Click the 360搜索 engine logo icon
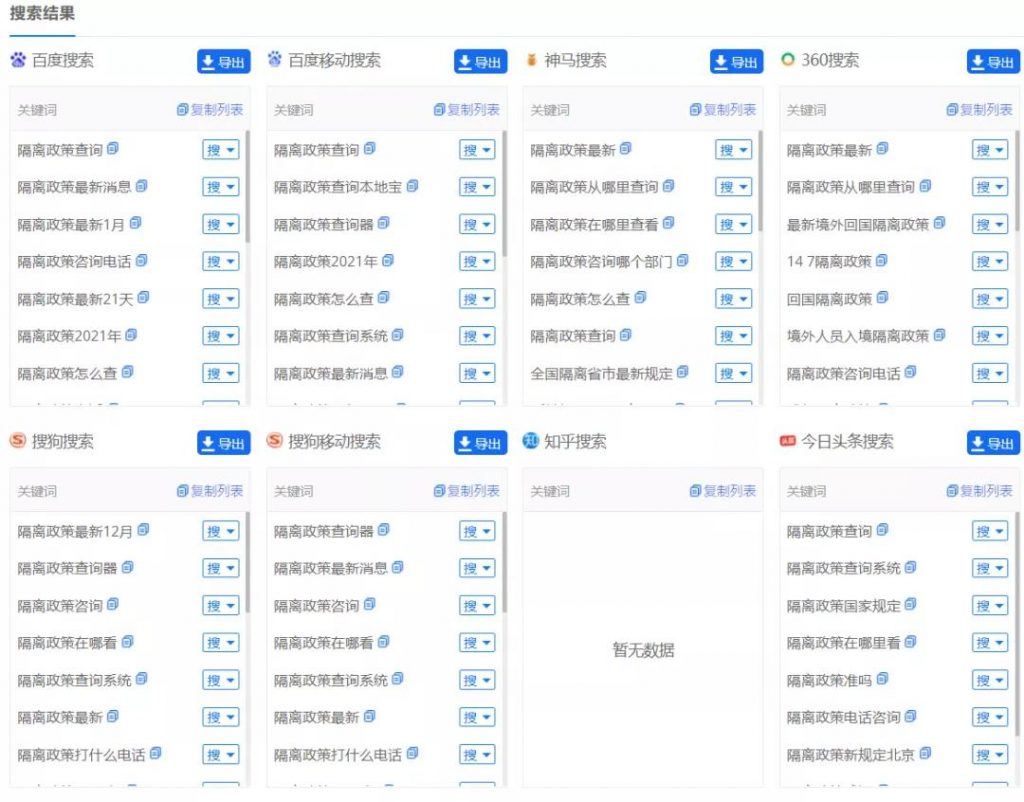Screen dimensions: 1024x802 pos(786,60)
